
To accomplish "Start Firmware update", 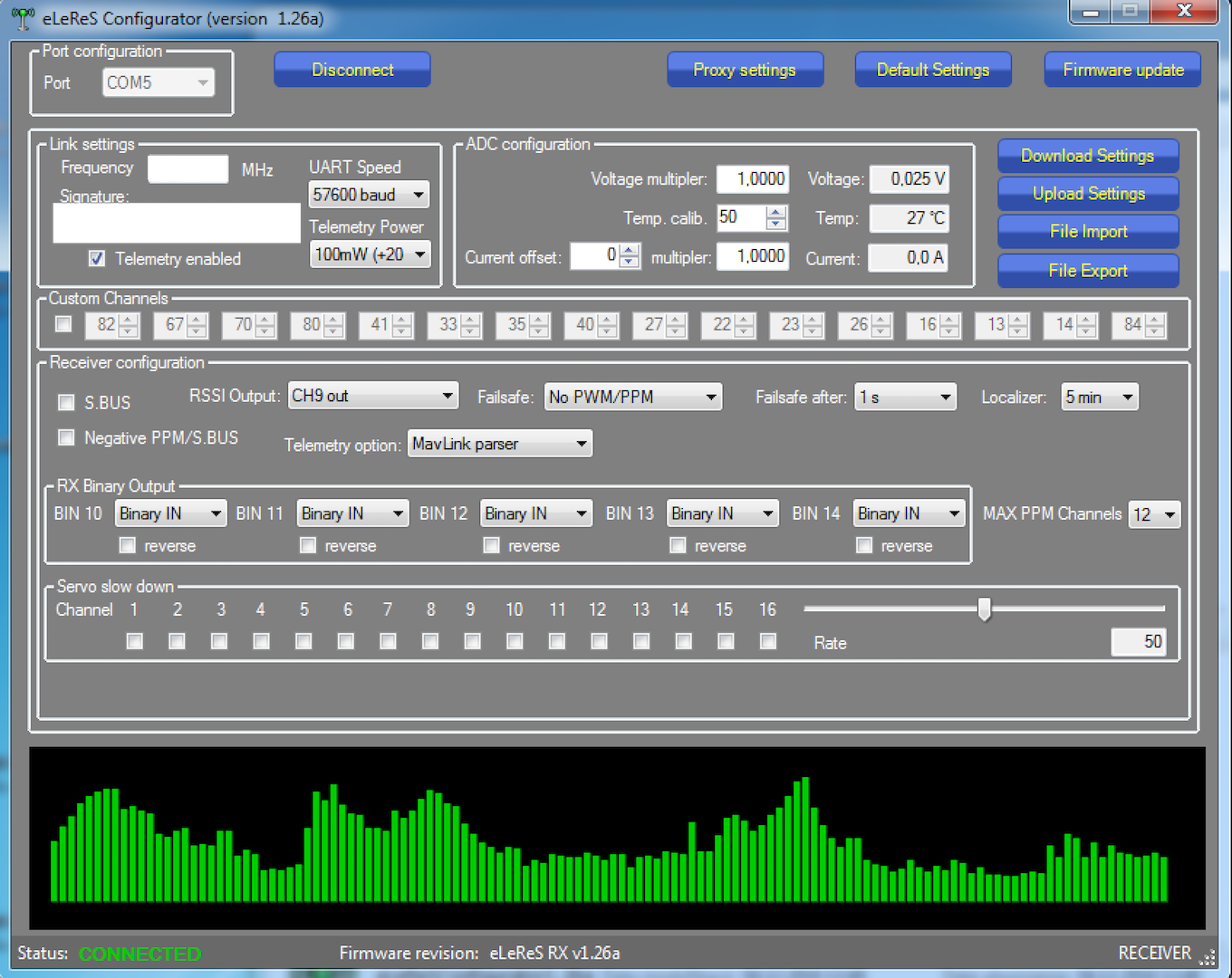I will point(1123,70).
